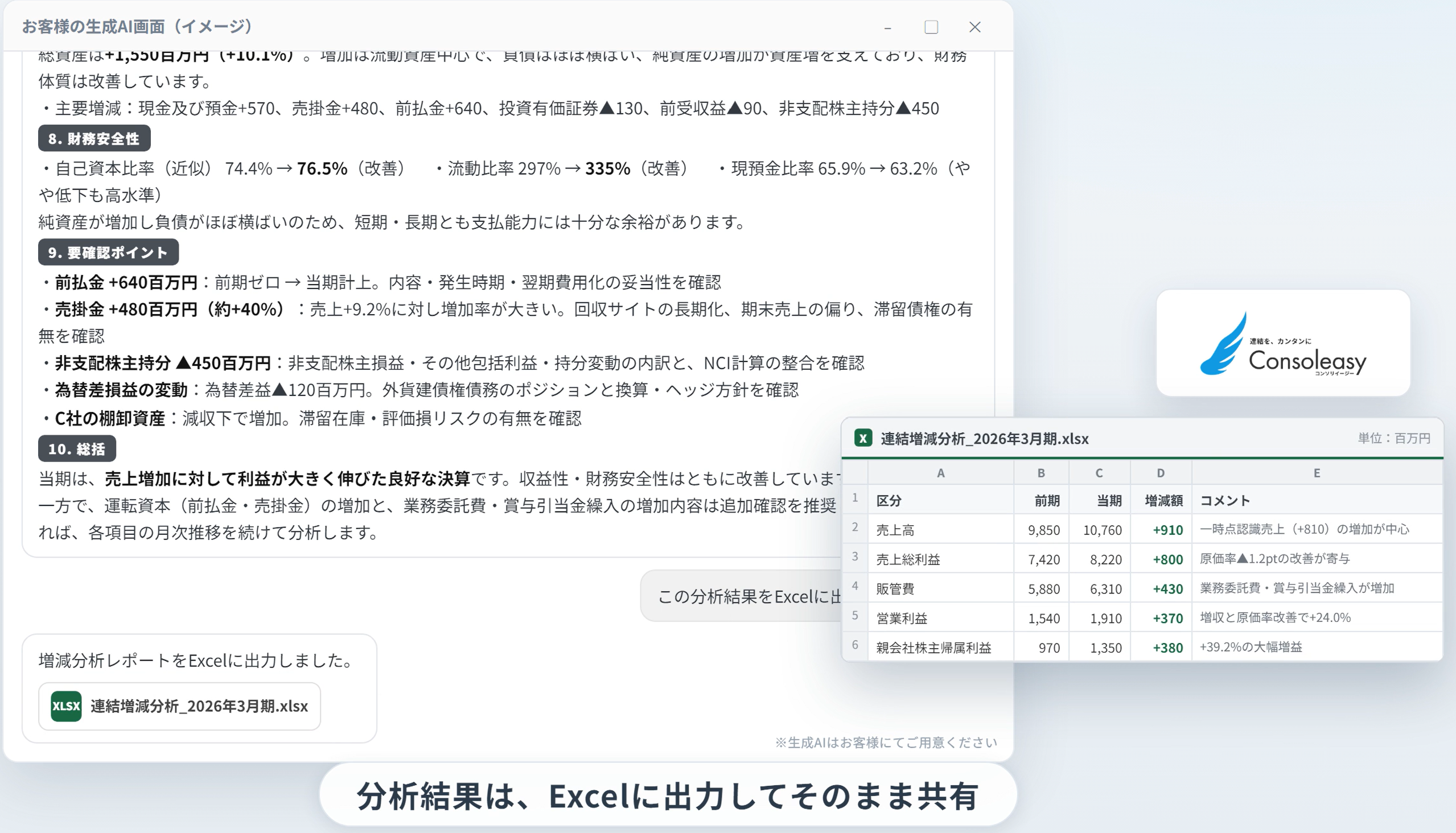Viewport: 1456px width, 833px height.
Task: Select column C header in spreadsheet
Action: click(x=1100, y=473)
